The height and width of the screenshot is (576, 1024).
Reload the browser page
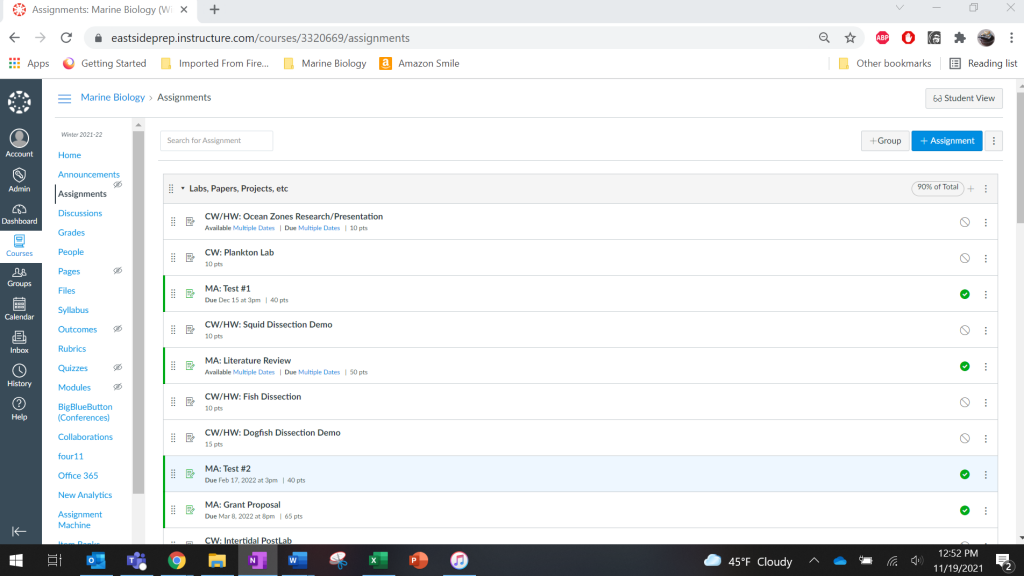tap(66, 38)
